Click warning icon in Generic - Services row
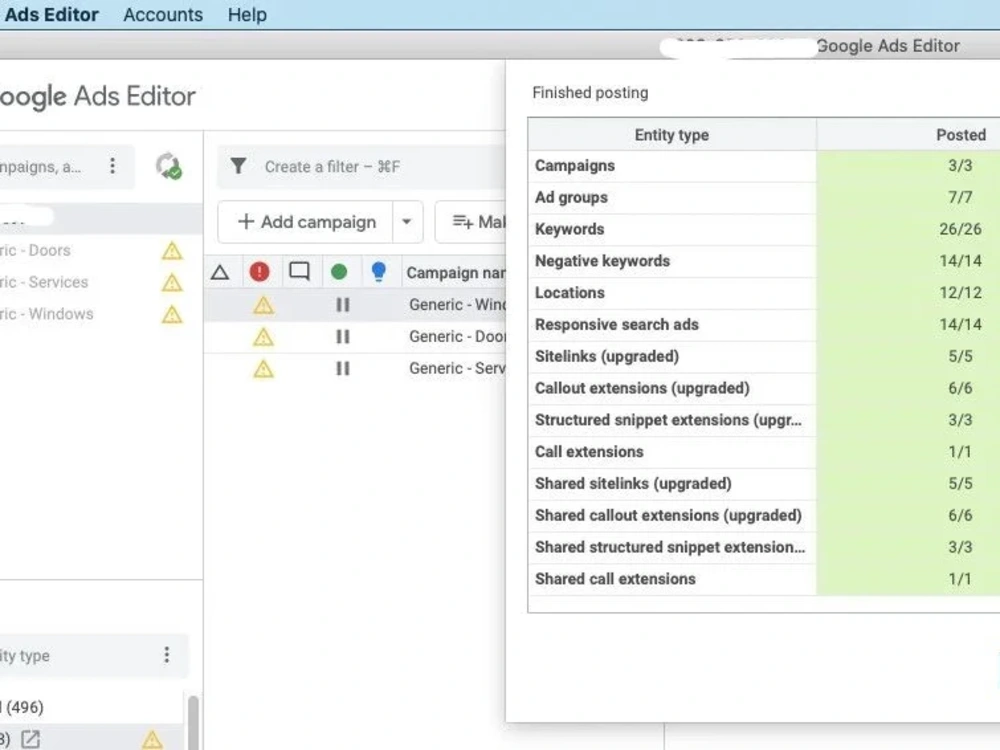Viewport: 1000px width, 750px height. tap(263, 369)
